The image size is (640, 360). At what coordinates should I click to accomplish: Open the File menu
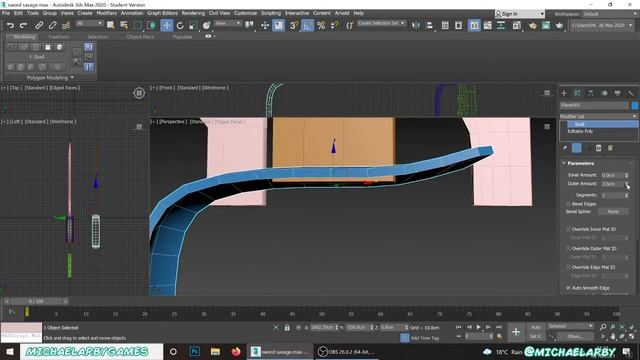(x=6, y=13)
